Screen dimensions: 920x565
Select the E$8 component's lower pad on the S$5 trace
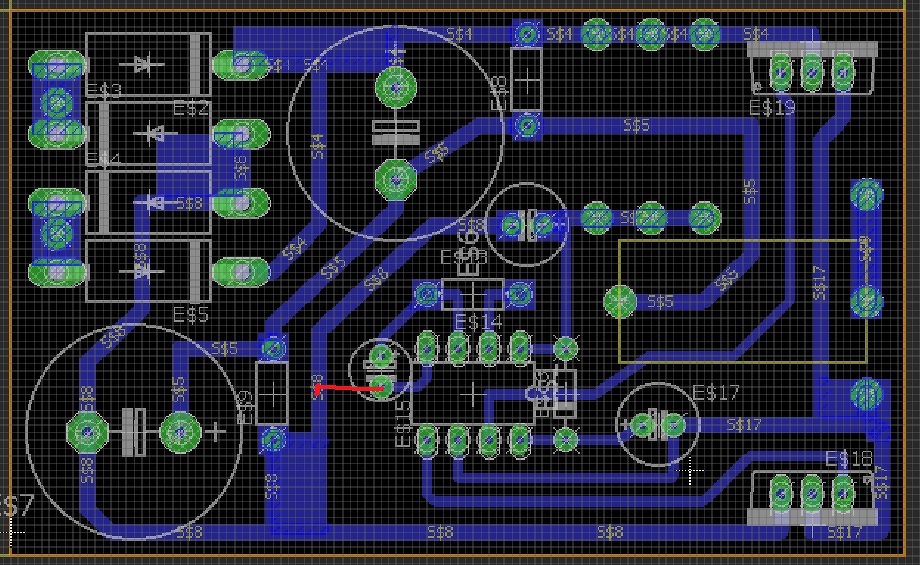527,126
